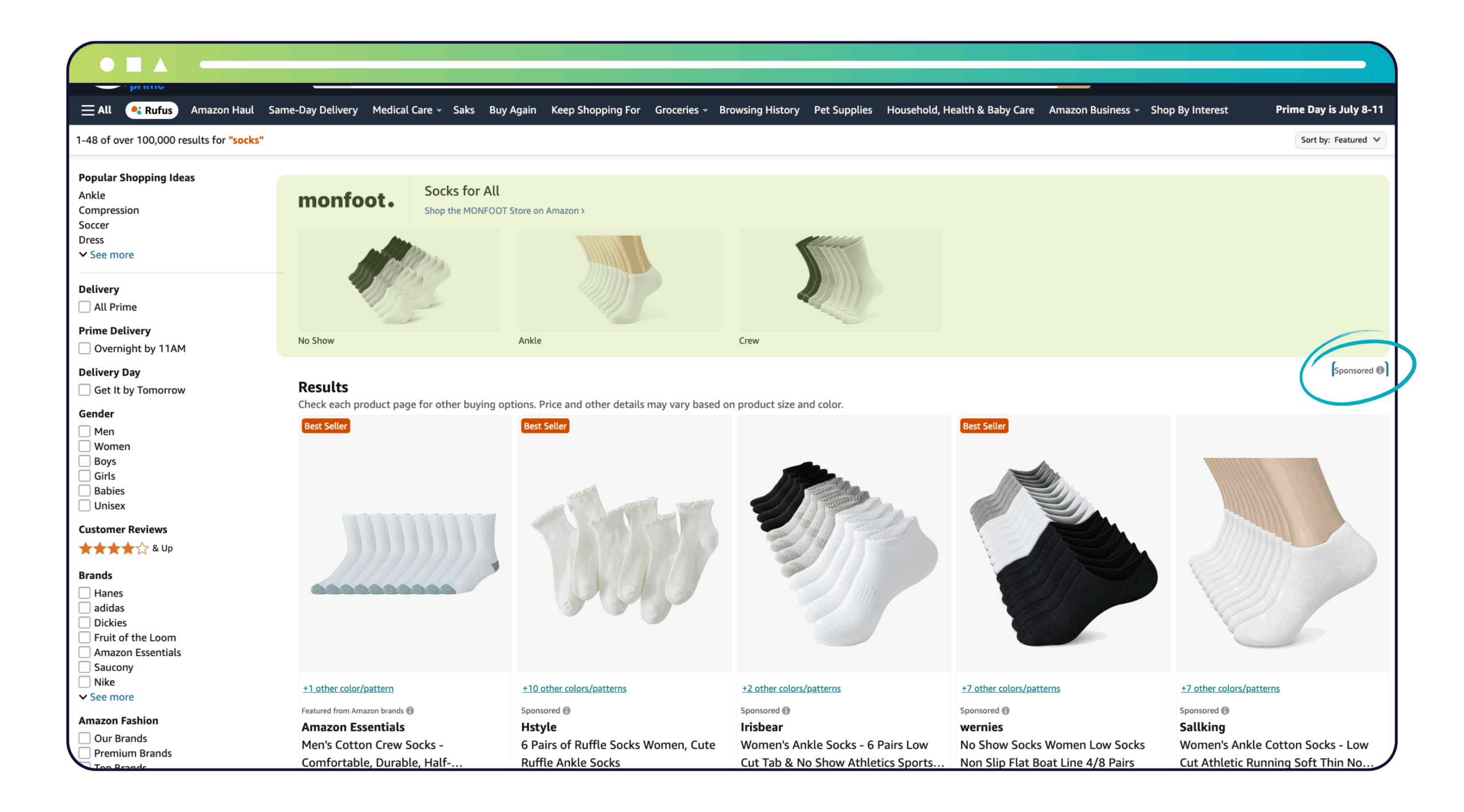The width and height of the screenshot is (1464, 812).
Task: Click Sponsored info icon above Sallking
Action: [1224, 710]
